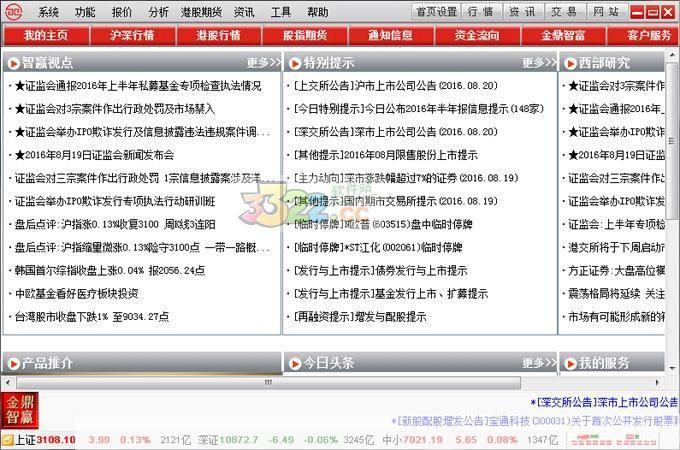The width and height of the screenshot is (680, 450).
Task: Click the 深证 index value 10872.7
Action: pos(239,440)
